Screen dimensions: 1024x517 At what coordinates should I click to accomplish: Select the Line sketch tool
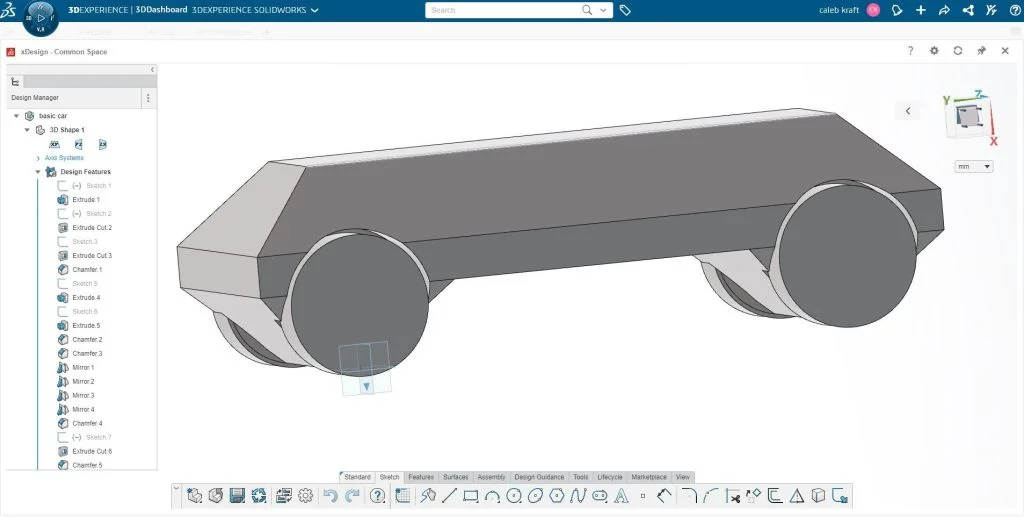(449, 496)
